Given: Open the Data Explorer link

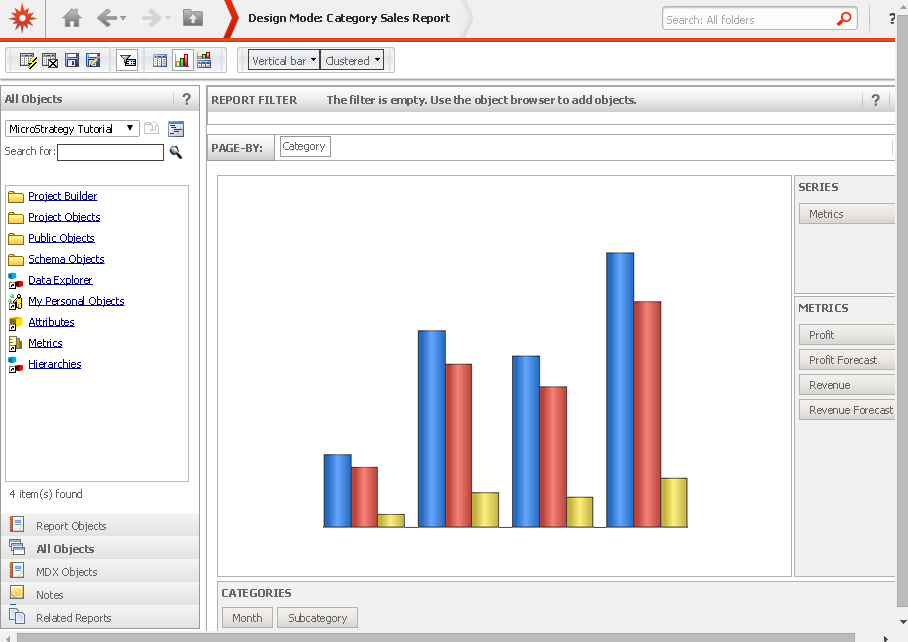Looking at the screenshot, I should [61, 279].
